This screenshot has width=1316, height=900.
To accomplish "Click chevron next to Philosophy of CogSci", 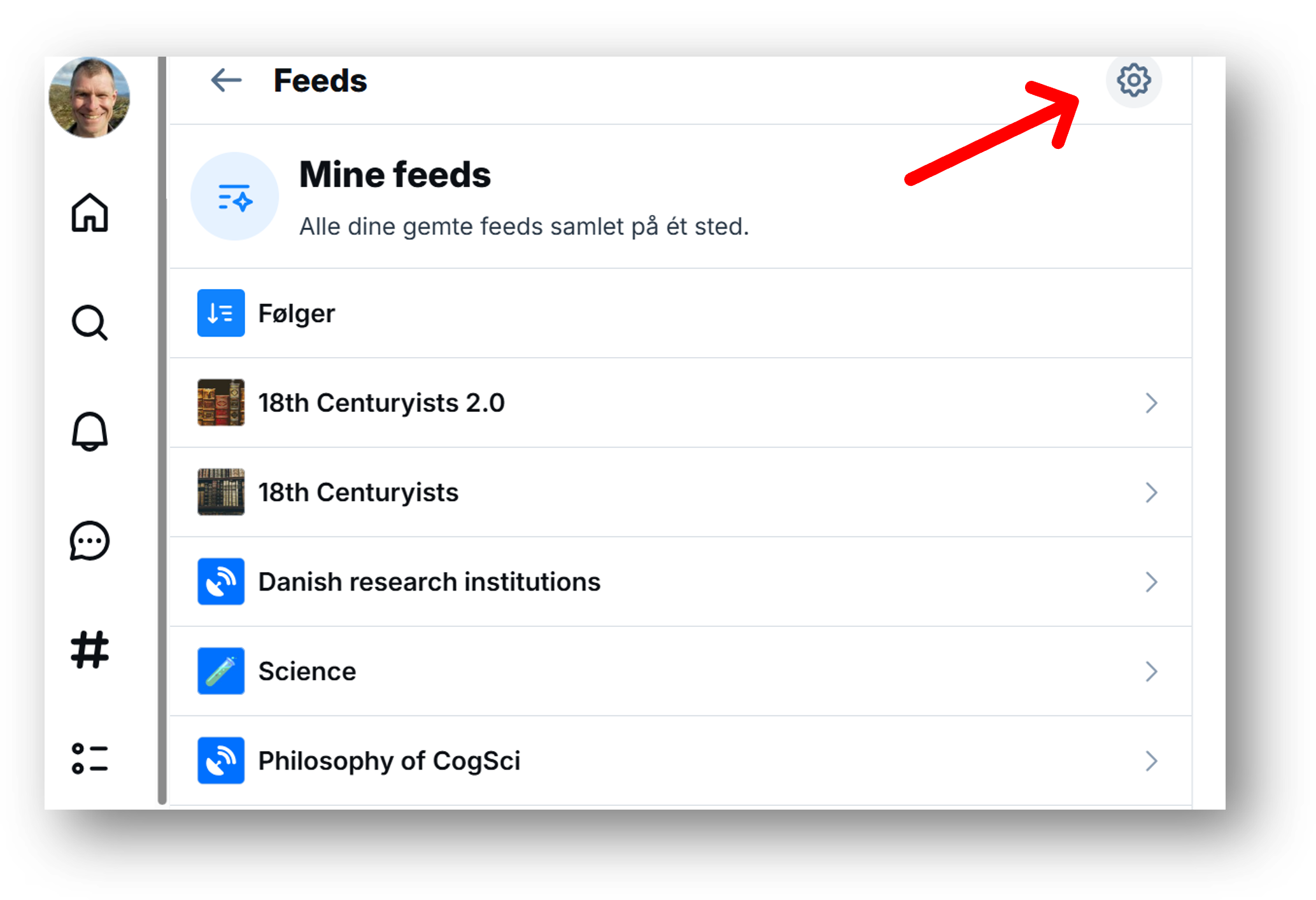I will (x=1150, y=761).
